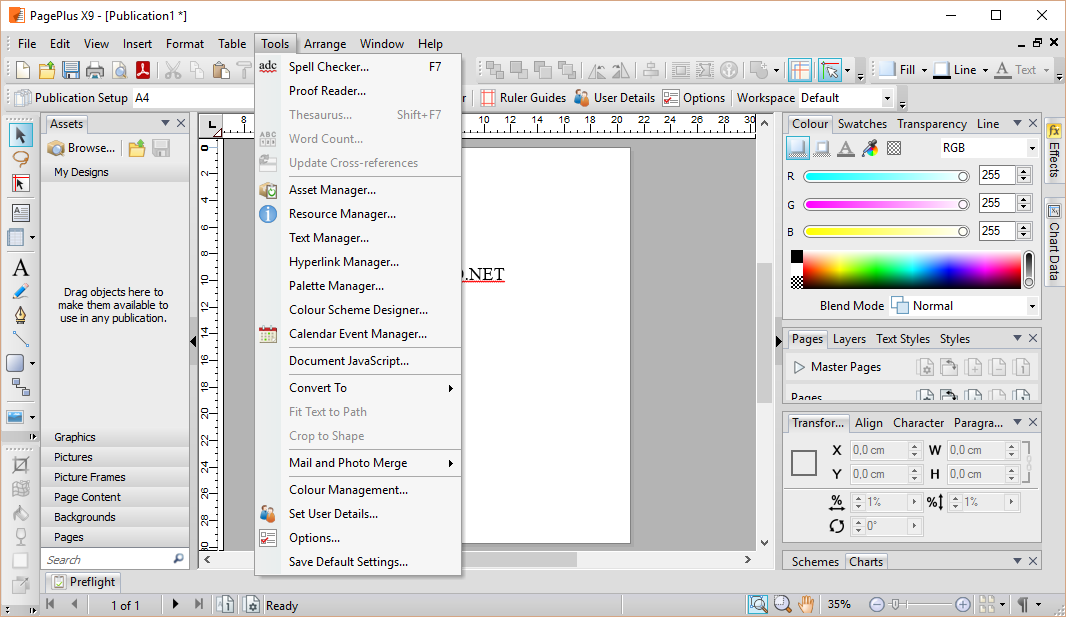Select the Line colour icon in Colour tab
This screenshot has height=617, width=1066.
[x=821, y=148]
